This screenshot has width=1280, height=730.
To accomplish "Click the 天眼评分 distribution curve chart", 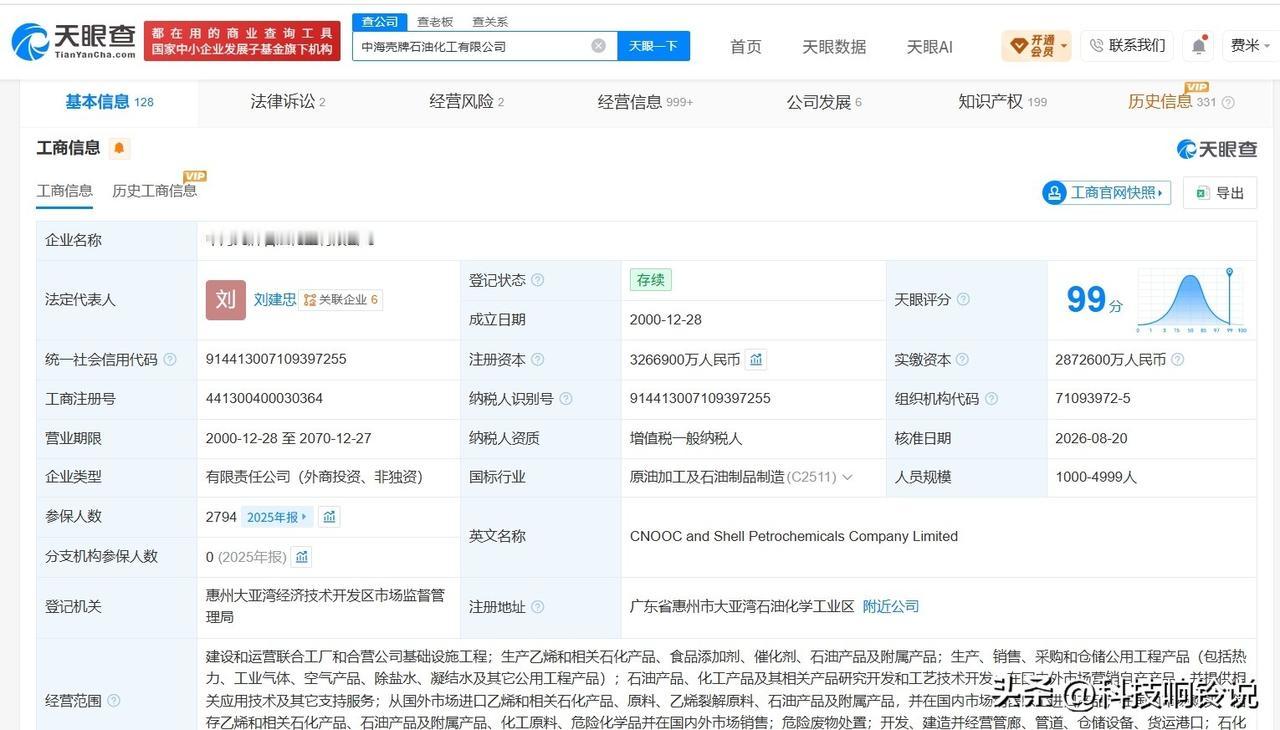I will click(x=1191, y=300).
